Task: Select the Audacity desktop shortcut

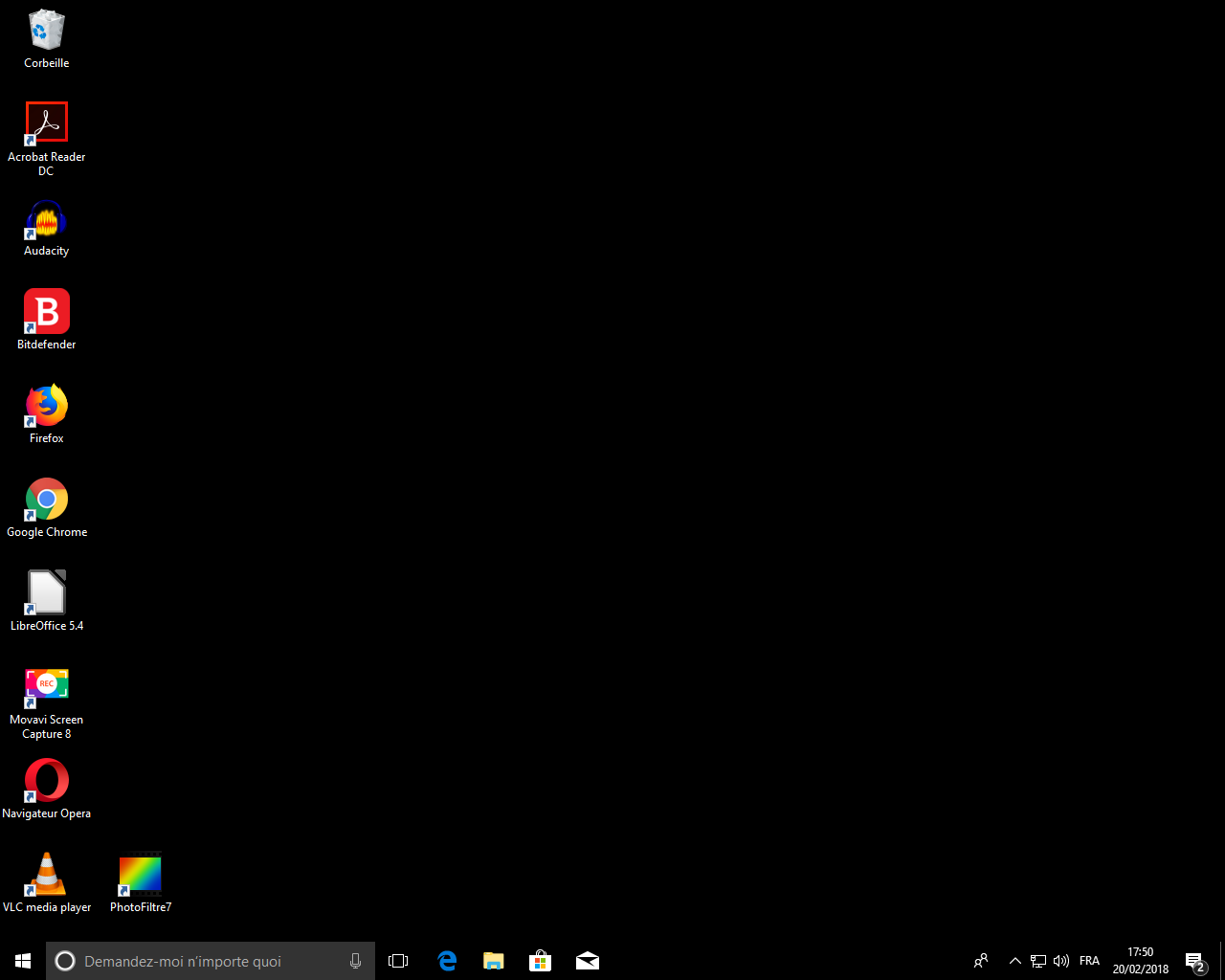Action: [46, 229]
